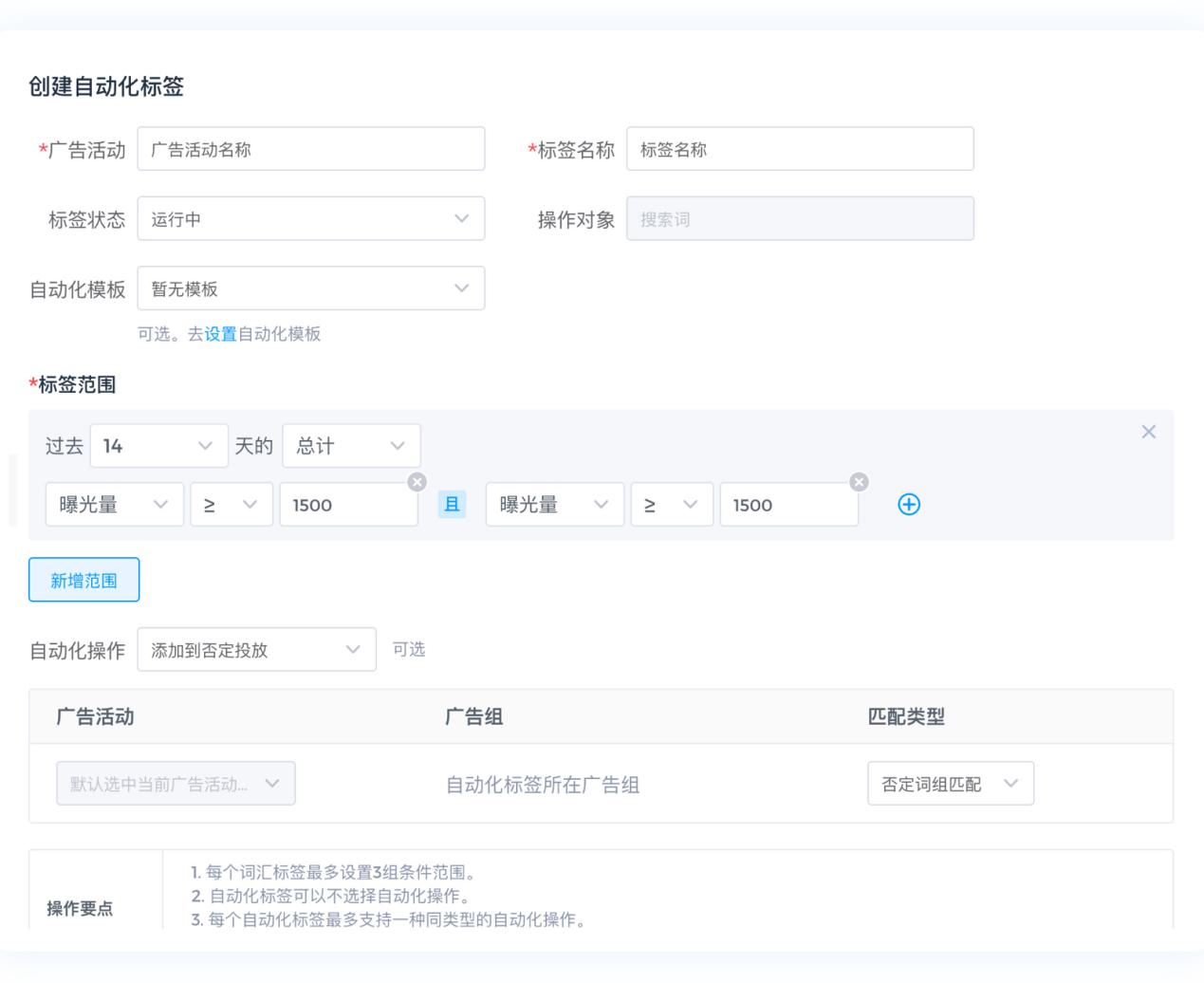Expand the 否定词组匹配 match type dropdown
1204x983 pixels.
point(950,784)
